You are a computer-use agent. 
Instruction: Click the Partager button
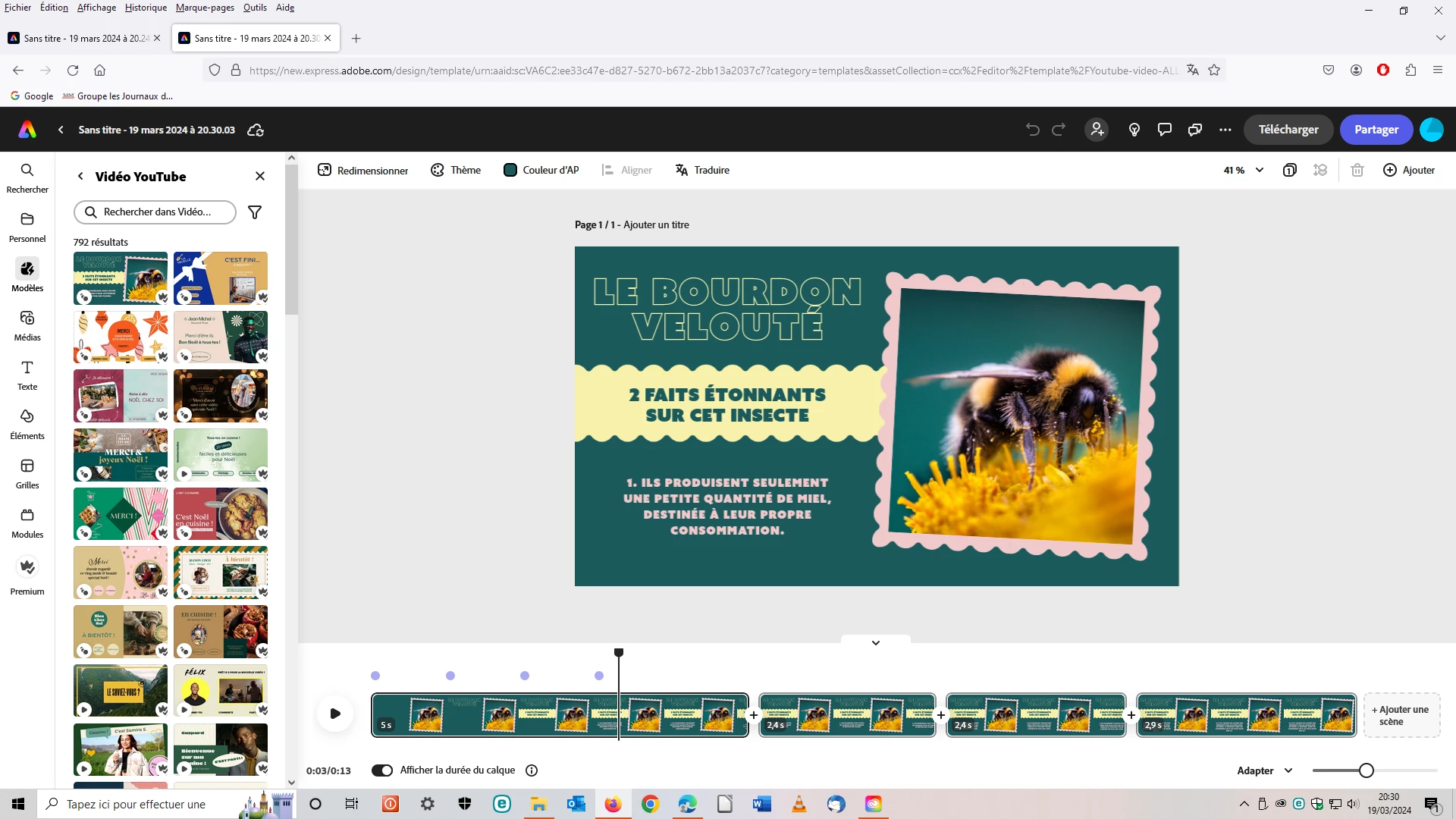pos(1376,130)
